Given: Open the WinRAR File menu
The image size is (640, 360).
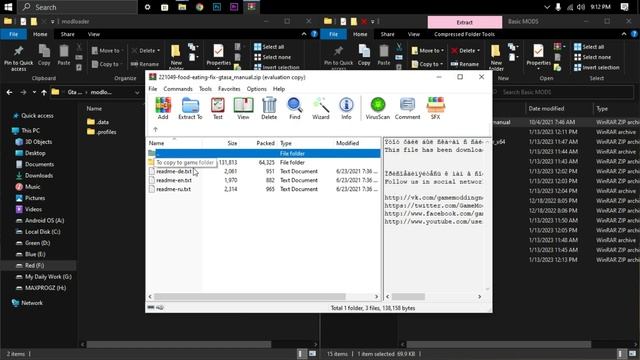Looking at the screenshot, I should [153, 89].
